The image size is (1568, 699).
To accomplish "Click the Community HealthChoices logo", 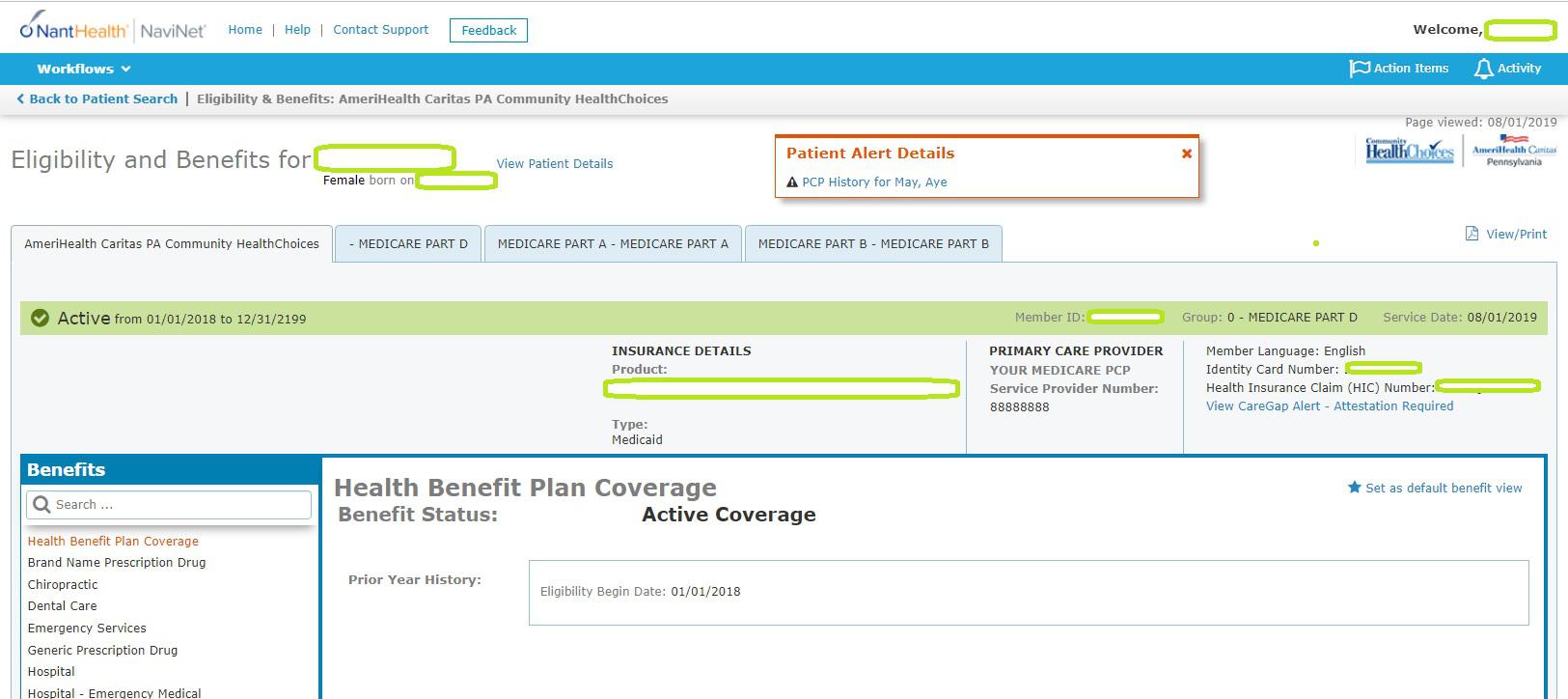I will pyautogui.click(x=1409, y=150).
